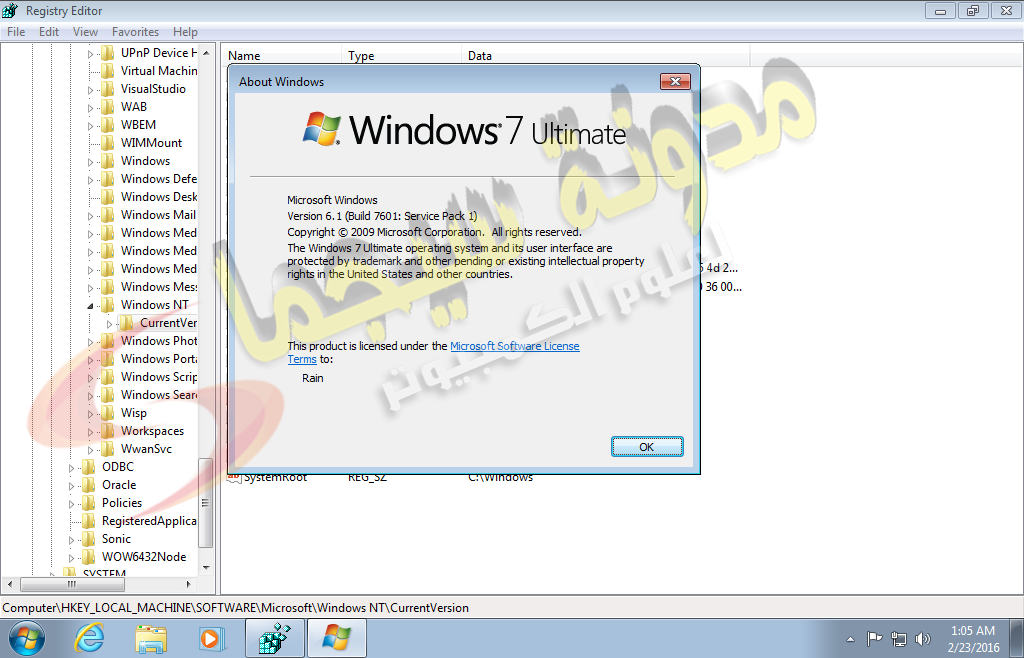Open Windows Explorer from taskbar
The width and height of the screenshot is (1024, 658).
(x=150, y=638)
